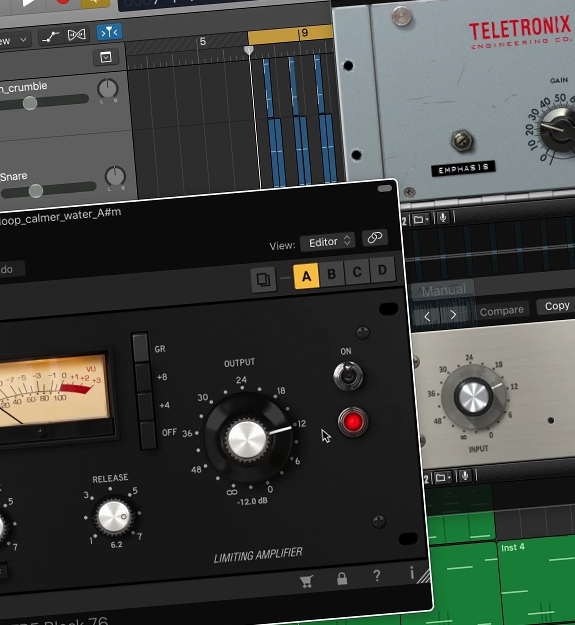The height and width of the screenshot is (625, 575).
Task: Select the +4 meter button
Action: [146, 406]
